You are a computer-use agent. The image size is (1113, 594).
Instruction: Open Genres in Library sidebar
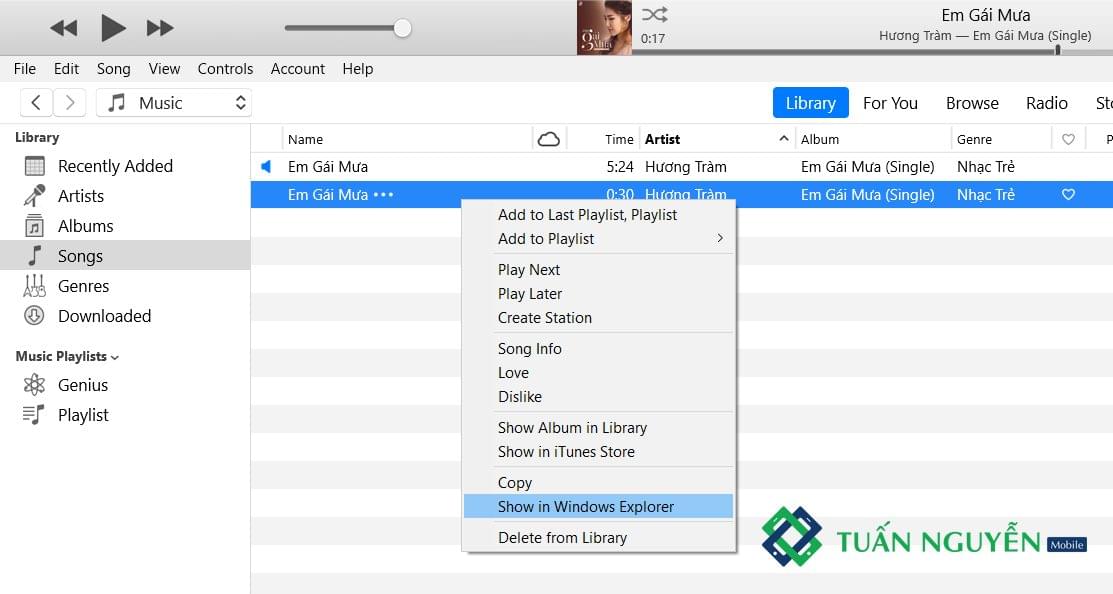(83, 286)
